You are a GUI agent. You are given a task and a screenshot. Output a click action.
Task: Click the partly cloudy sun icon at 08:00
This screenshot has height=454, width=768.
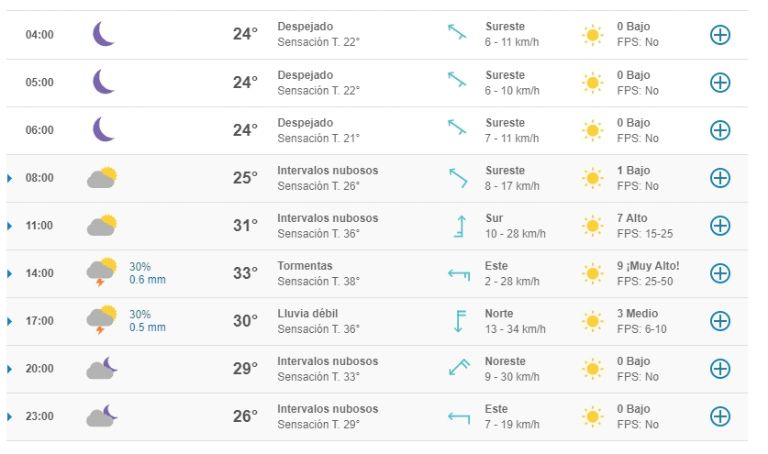click(102, 178)
